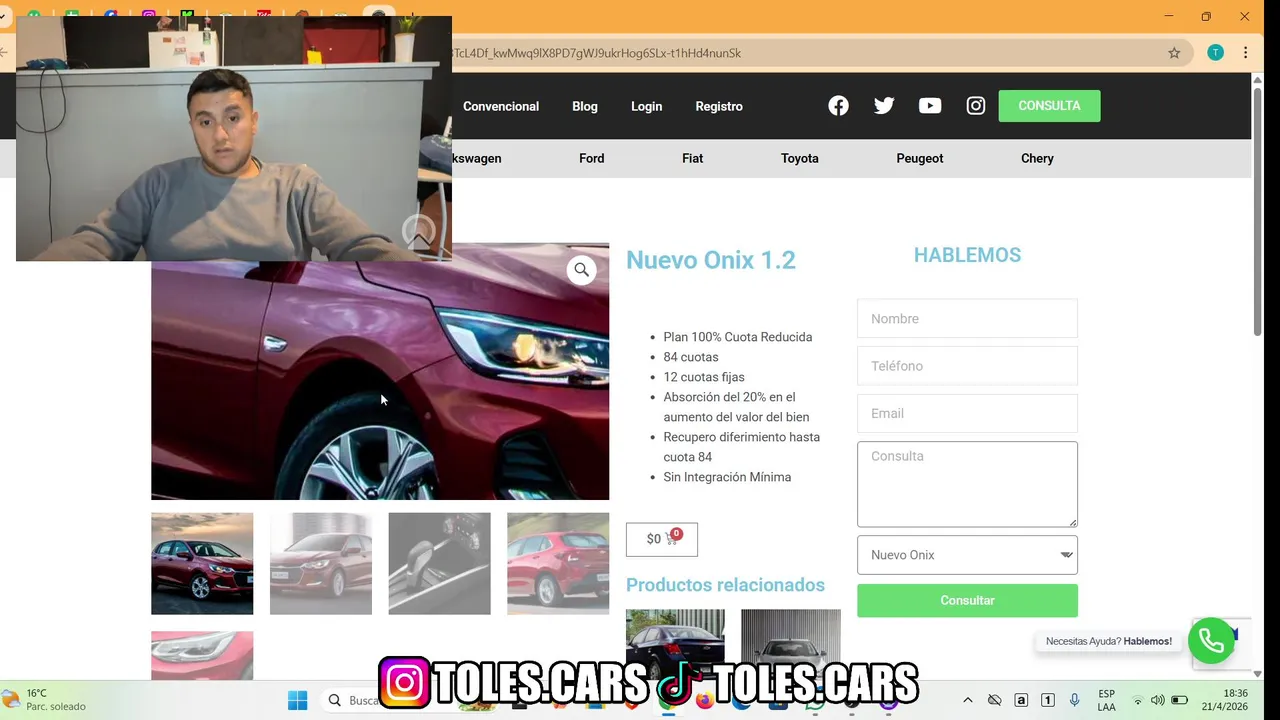
Task: Click the green floating phone button
Action: point(1211,641)
